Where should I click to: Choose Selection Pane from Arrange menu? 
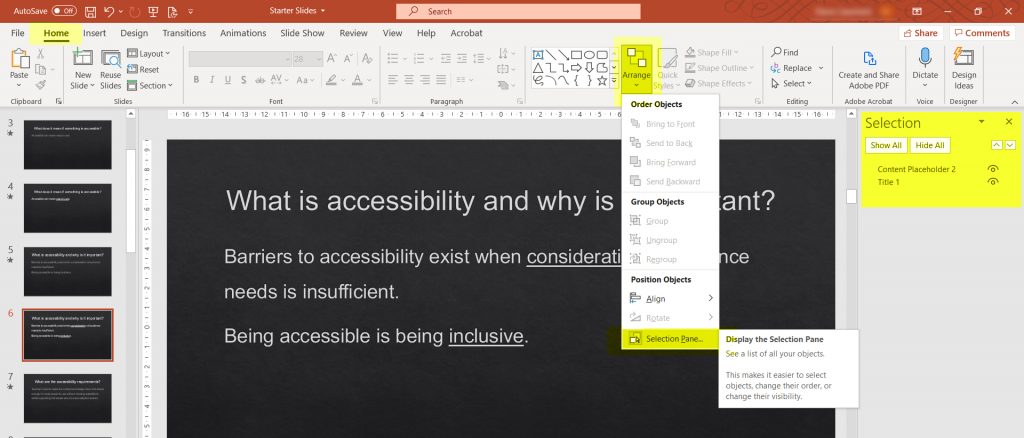point(673,339)
